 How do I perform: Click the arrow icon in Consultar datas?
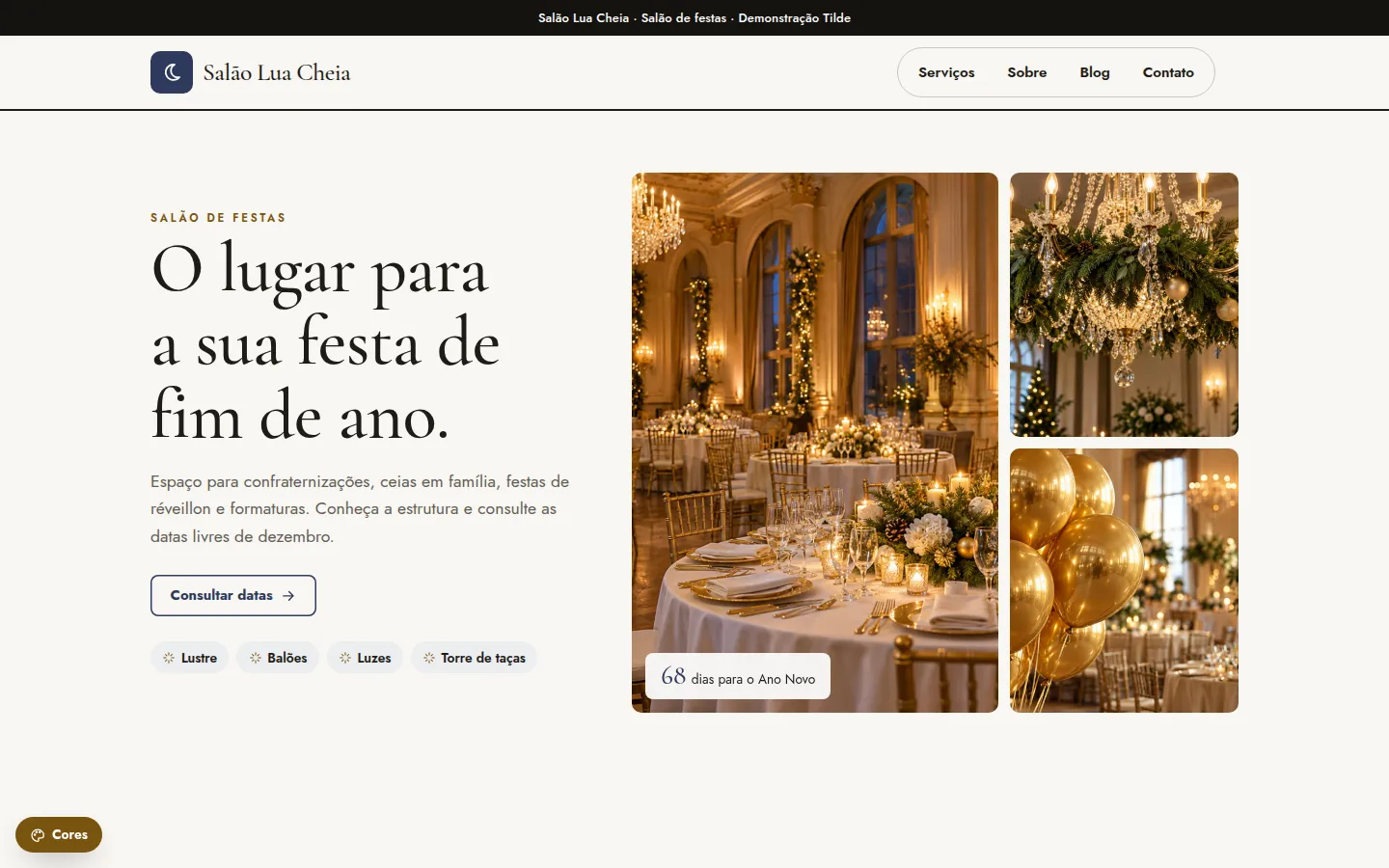pos(288,596)
